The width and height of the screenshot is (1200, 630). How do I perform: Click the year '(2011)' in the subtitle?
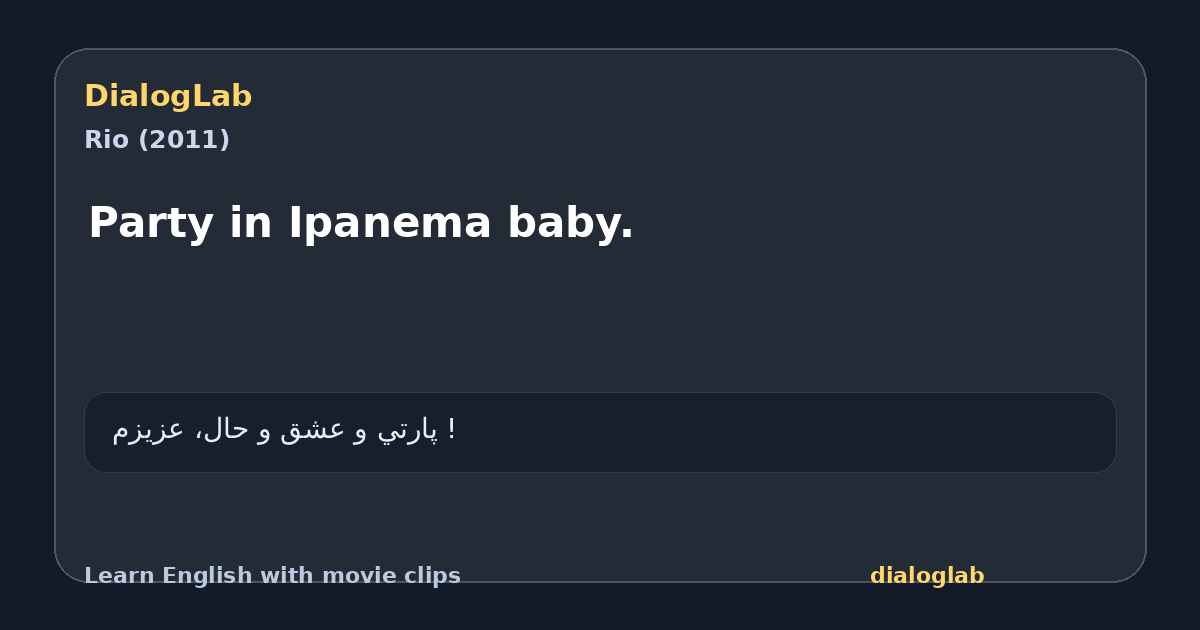(x=184, y=140)
